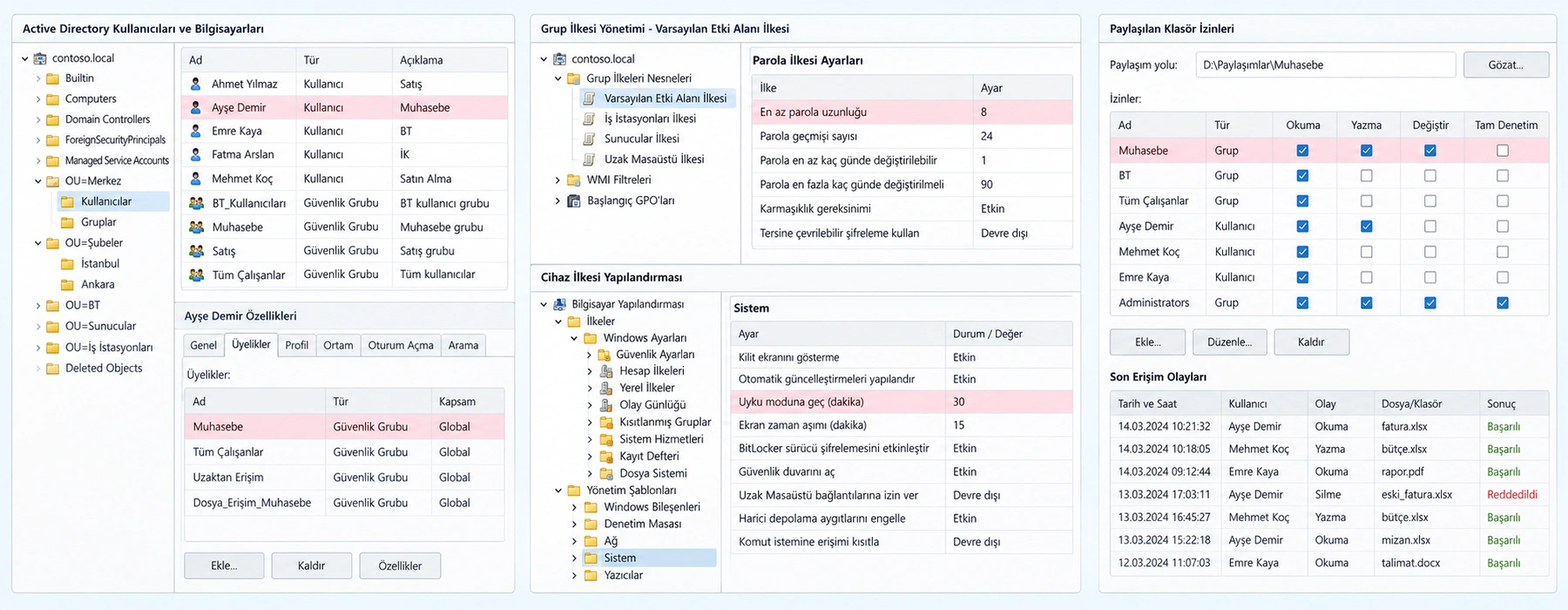
Task: Collapse the OU=Merkez tree node
Action: tap(38, 181)
